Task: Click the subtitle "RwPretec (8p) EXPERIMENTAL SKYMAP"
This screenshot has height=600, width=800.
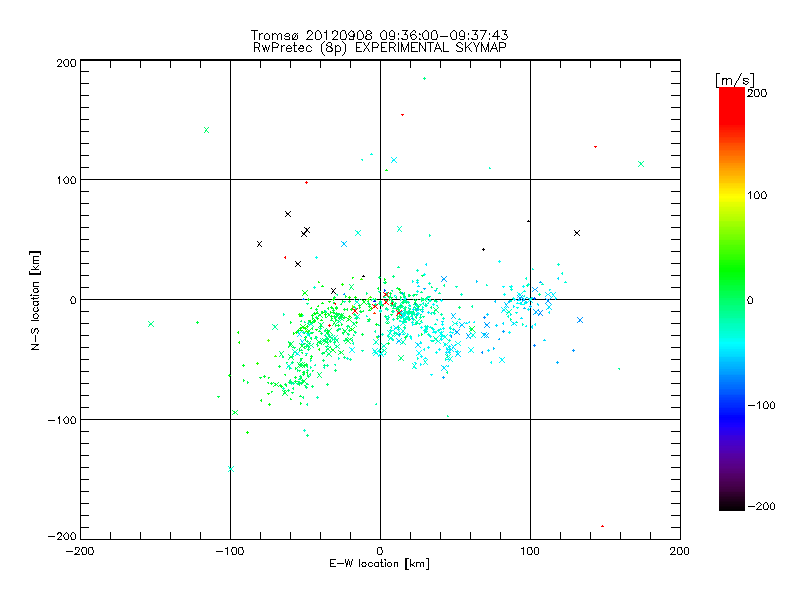Action: (379, 47)
